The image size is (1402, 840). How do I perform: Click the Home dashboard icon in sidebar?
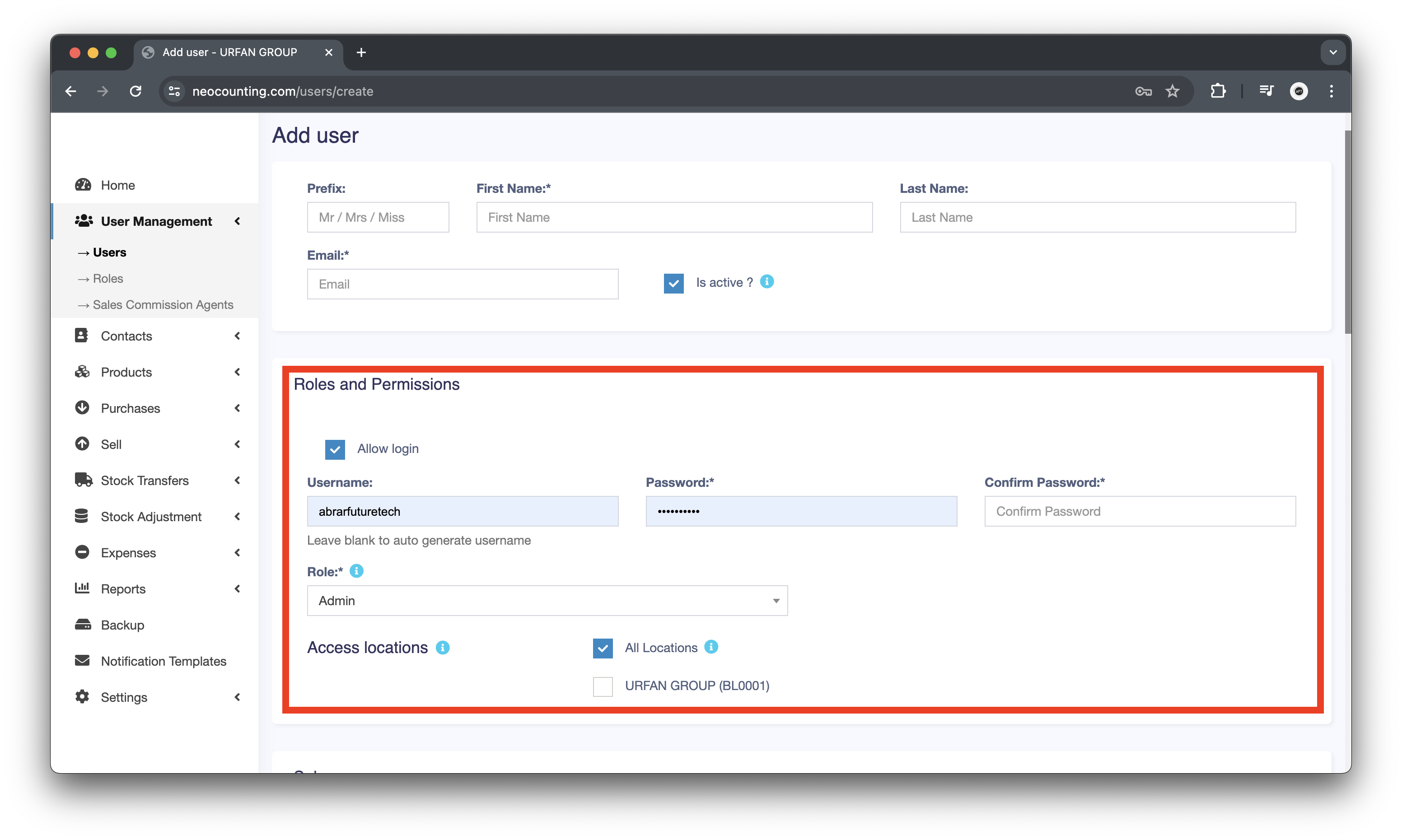pos(83,185)
